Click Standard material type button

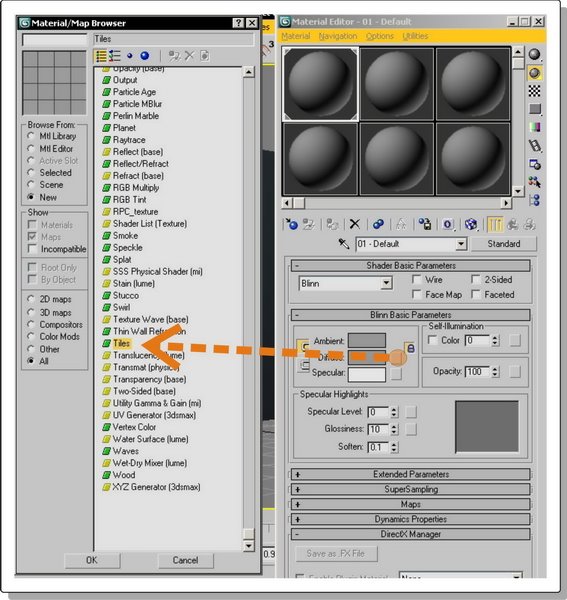point(503,244)
